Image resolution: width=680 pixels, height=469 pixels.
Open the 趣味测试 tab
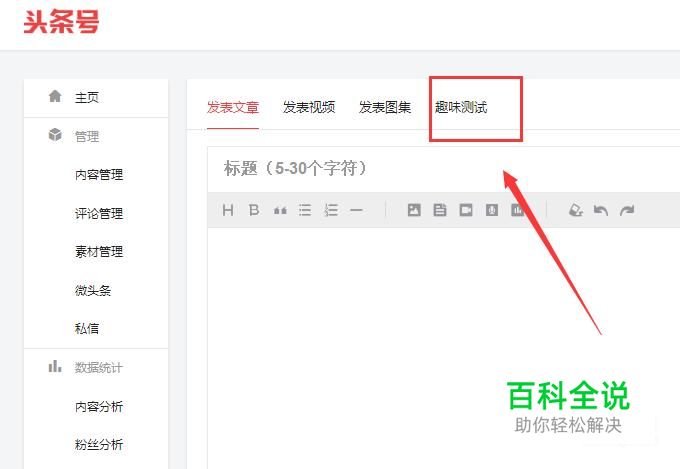[461, 107]
